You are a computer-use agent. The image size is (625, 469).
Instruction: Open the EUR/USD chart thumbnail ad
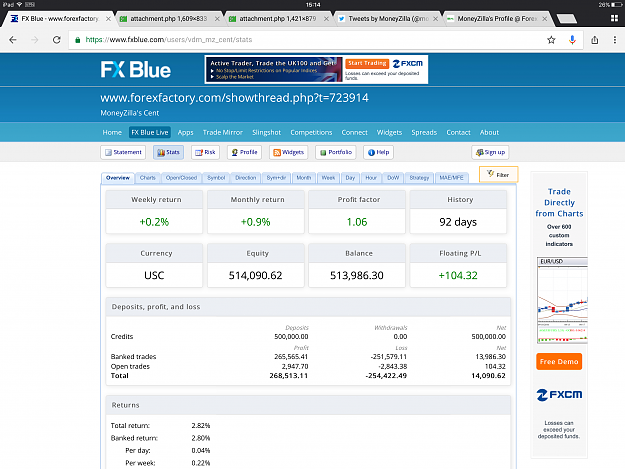pyautogui.click(x=562, y=300)
